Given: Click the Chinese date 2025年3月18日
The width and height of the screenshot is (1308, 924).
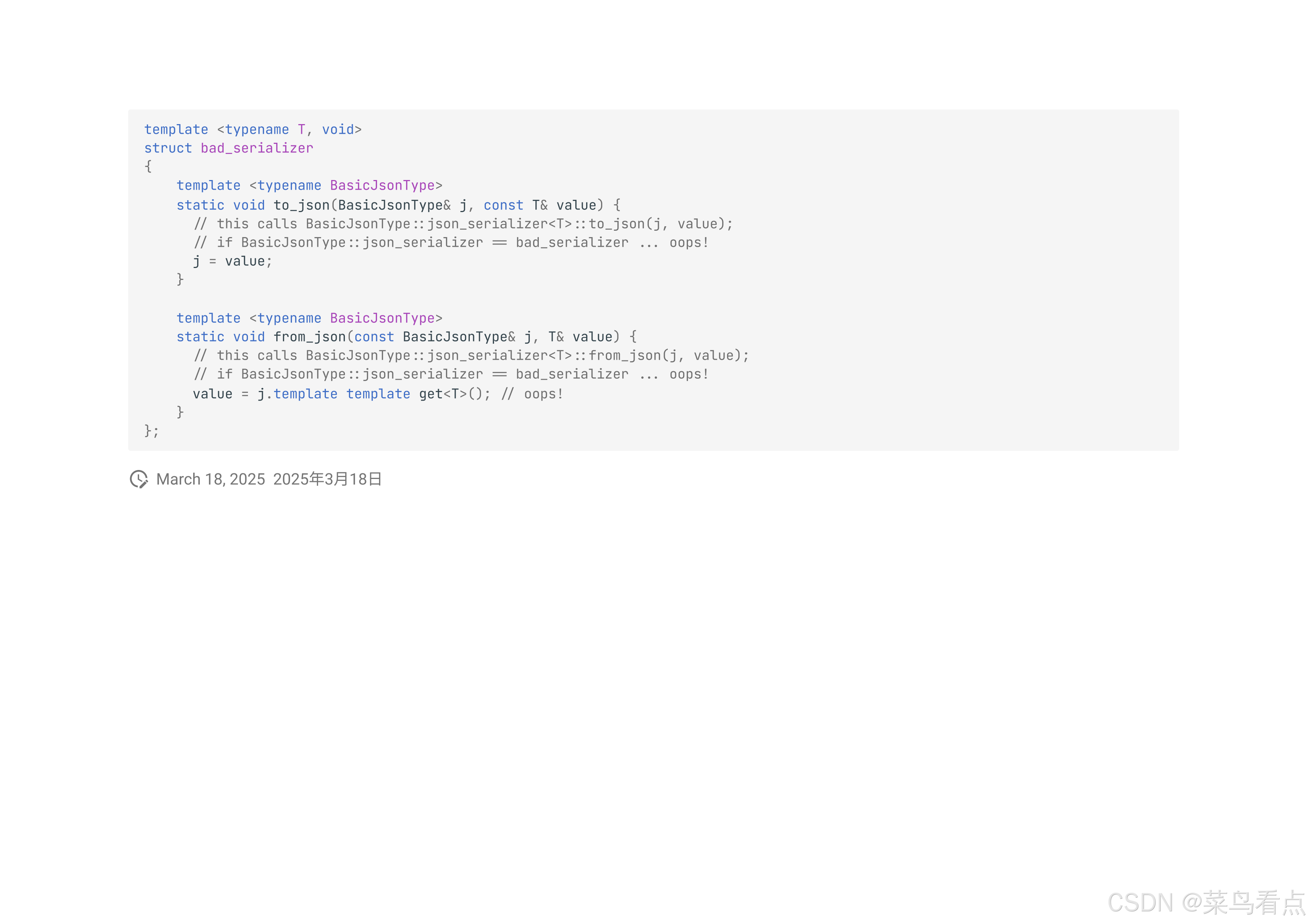Looking at the screenshot, I should (327, 479).
